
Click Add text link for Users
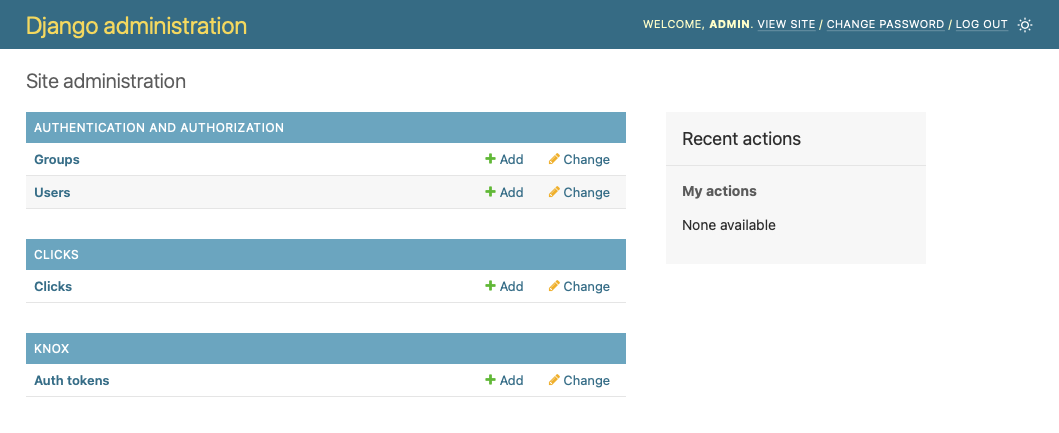(x=511, y=193)
